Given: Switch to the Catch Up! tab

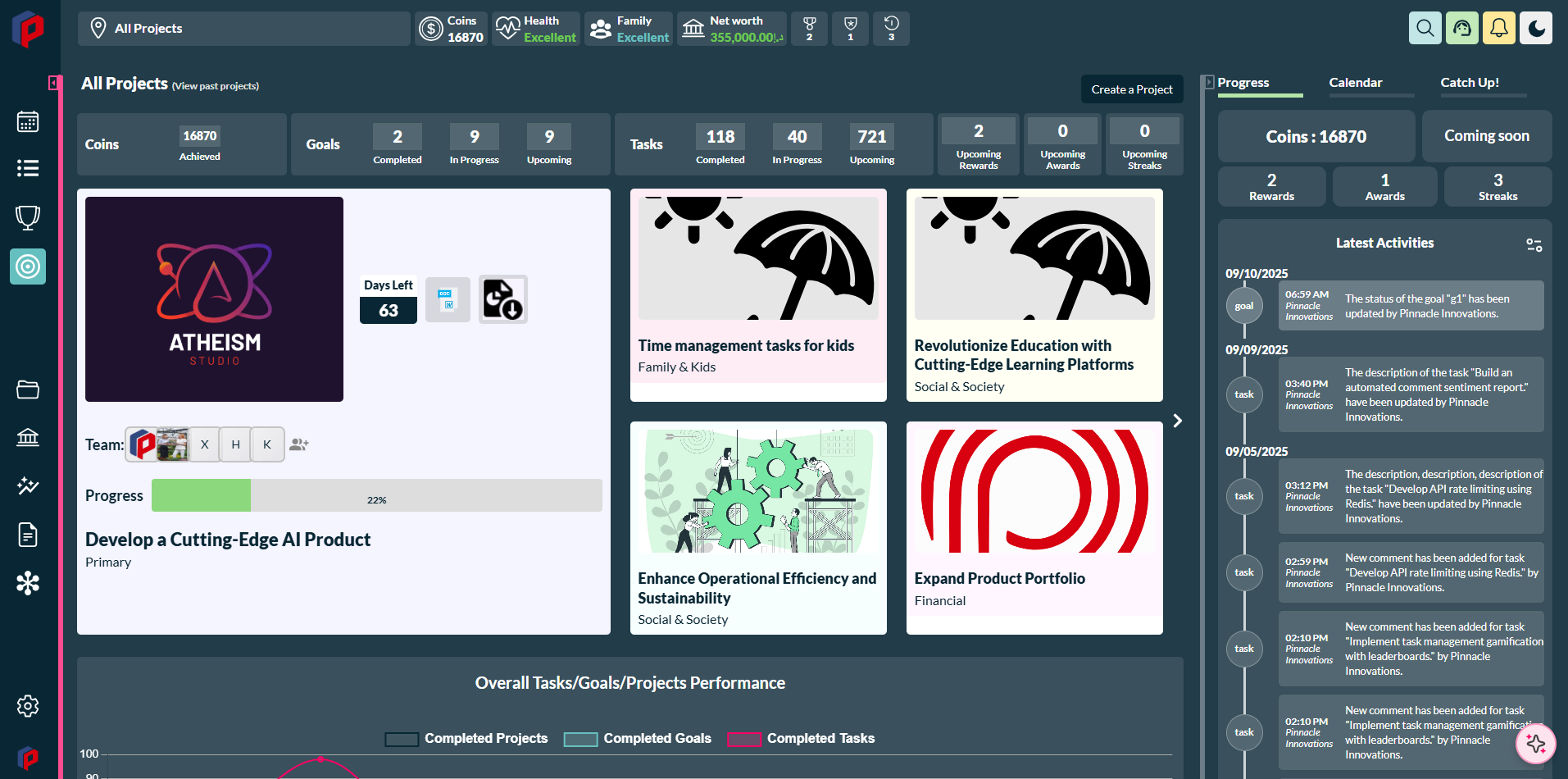Looking at the screenshot, I should (x=1483, y=84).
